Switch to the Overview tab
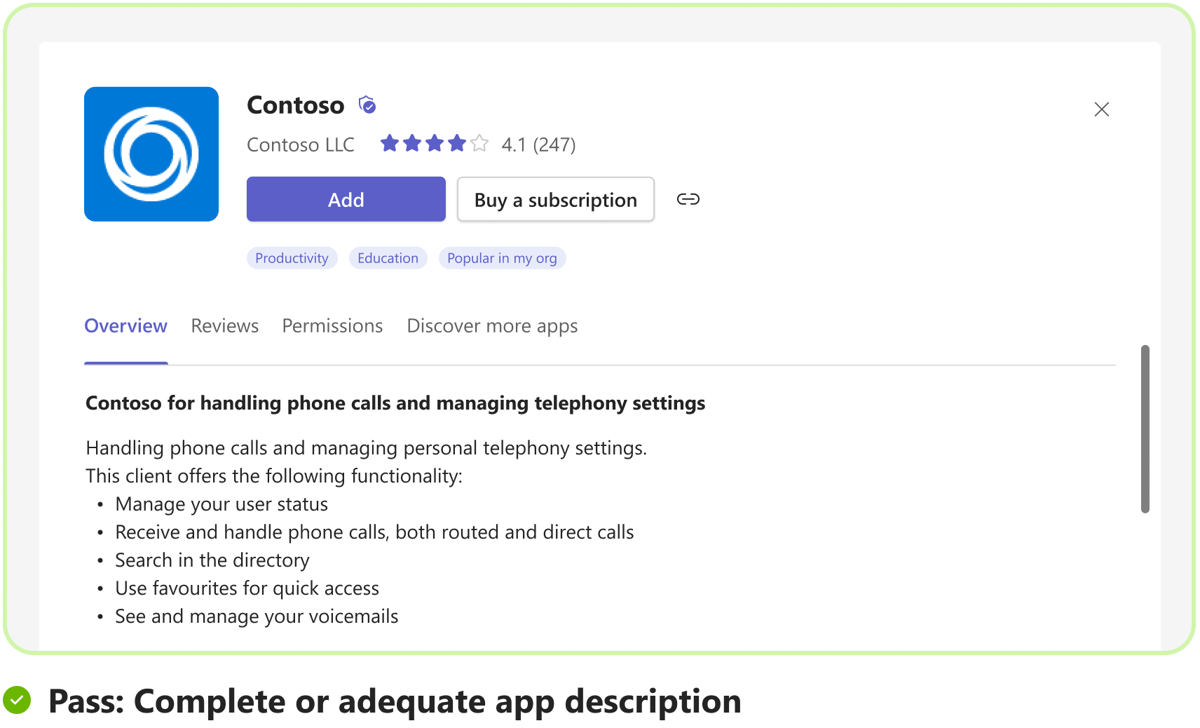The width and height of the screenshot is (1200, 728). click(x=126, y=326)
